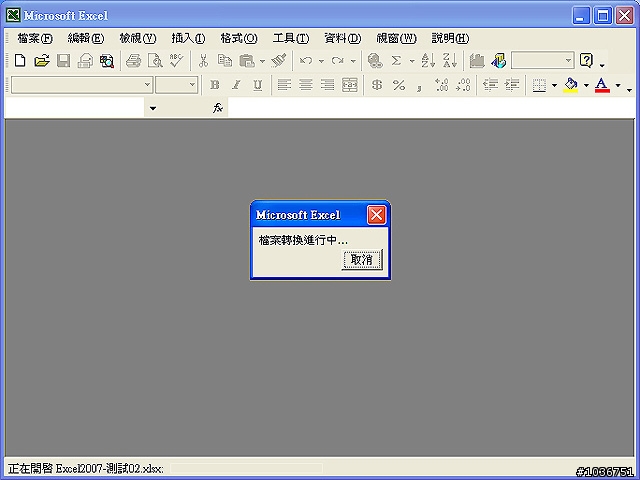640x480 pixels.
Task: Click the Permission/email icon next to Save
Action: click(x=85, y=61)
